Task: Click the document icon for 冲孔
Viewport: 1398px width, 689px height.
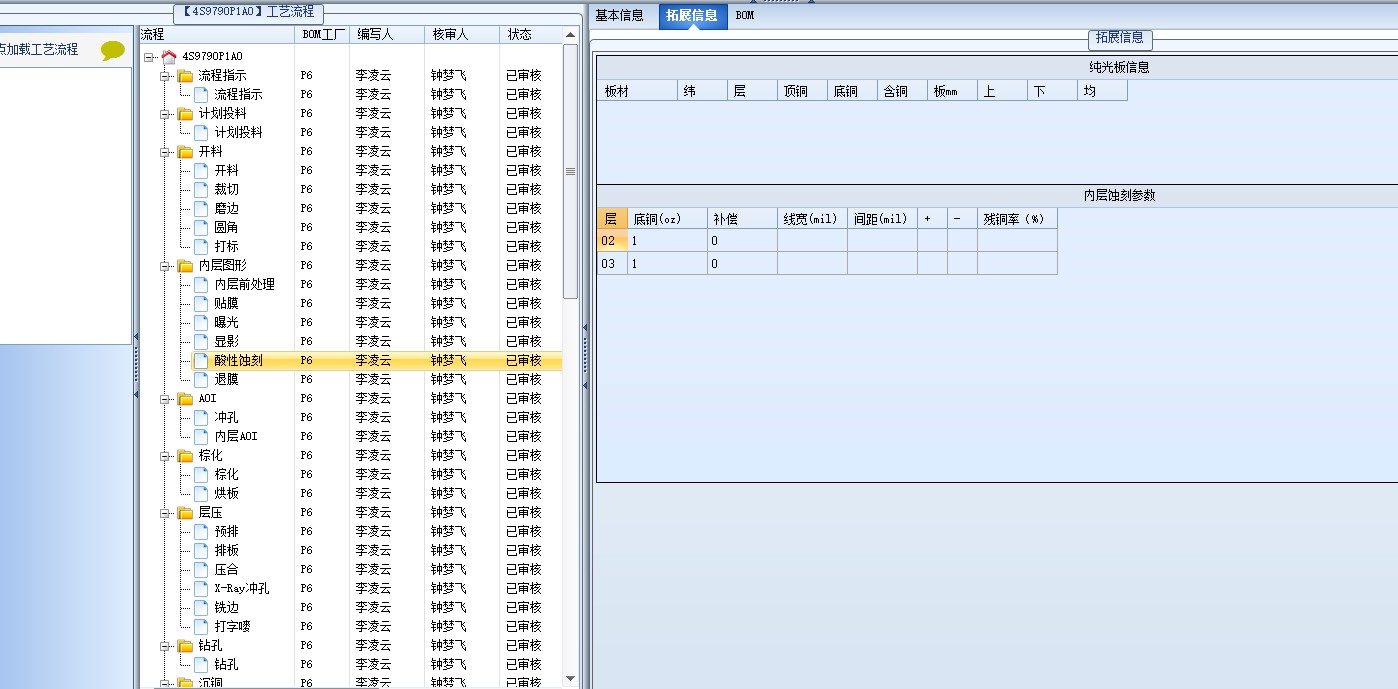Action: point(201,417)
